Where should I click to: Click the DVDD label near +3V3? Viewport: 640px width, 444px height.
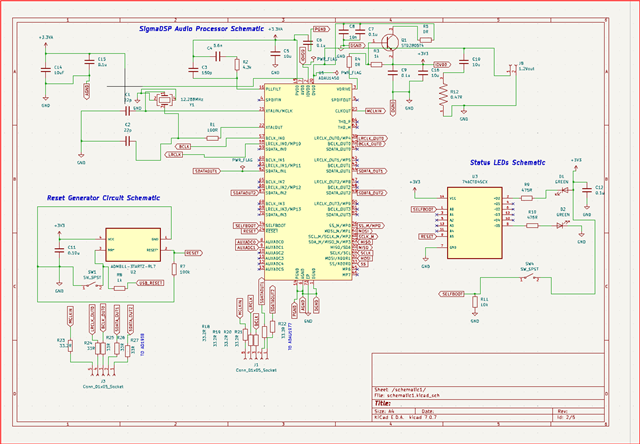[441, 64]
